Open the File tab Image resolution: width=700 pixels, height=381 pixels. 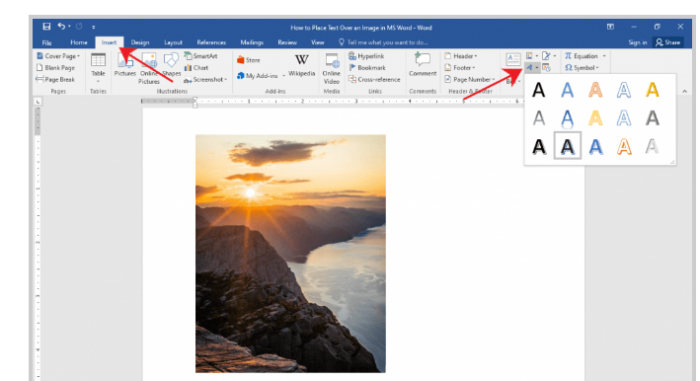[46, 42]
